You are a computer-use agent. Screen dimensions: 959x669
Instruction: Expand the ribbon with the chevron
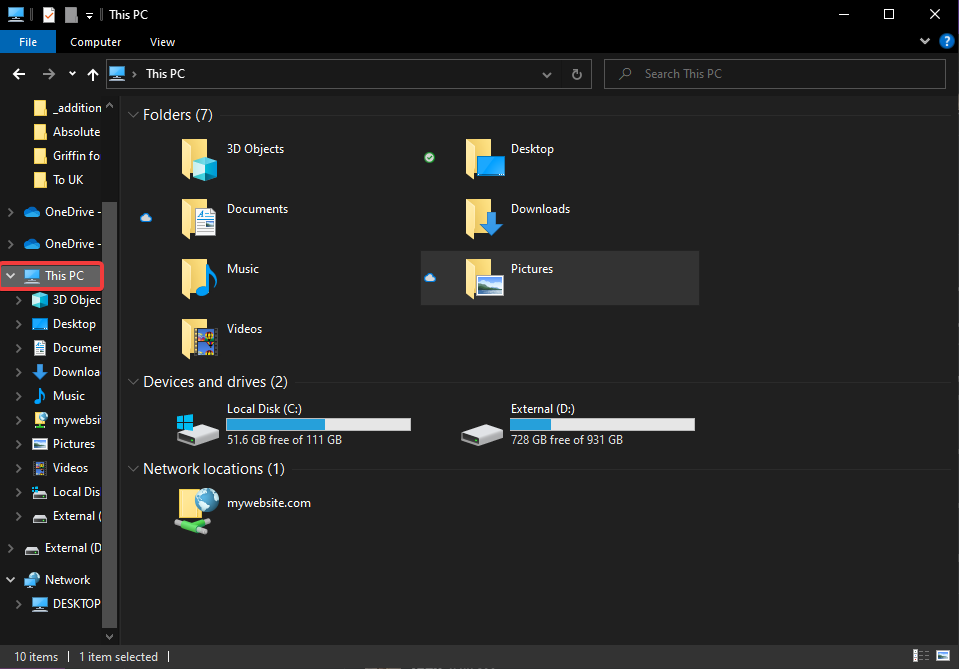click(925, 42)
